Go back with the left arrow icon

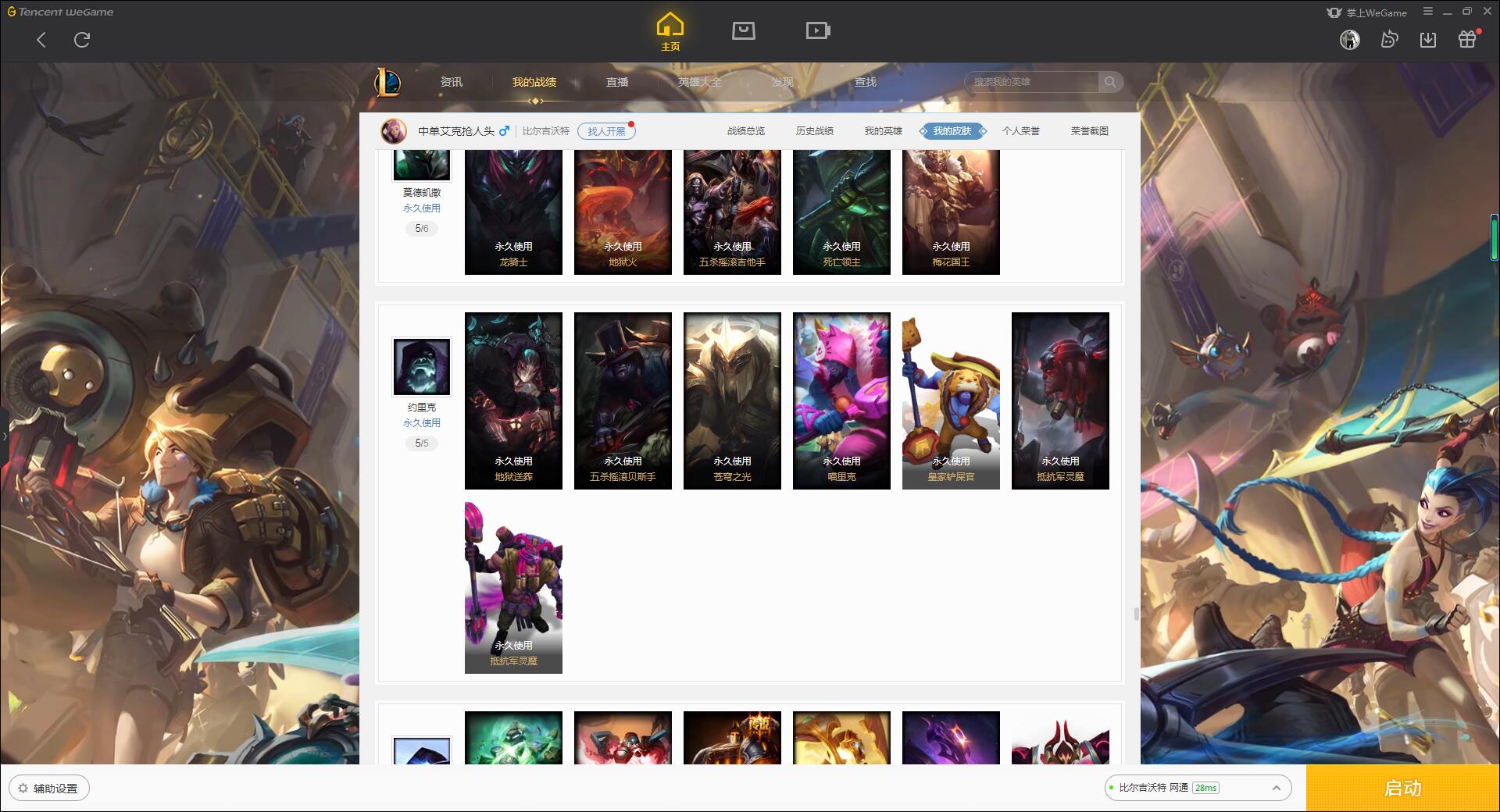click(x=41, y=40)
